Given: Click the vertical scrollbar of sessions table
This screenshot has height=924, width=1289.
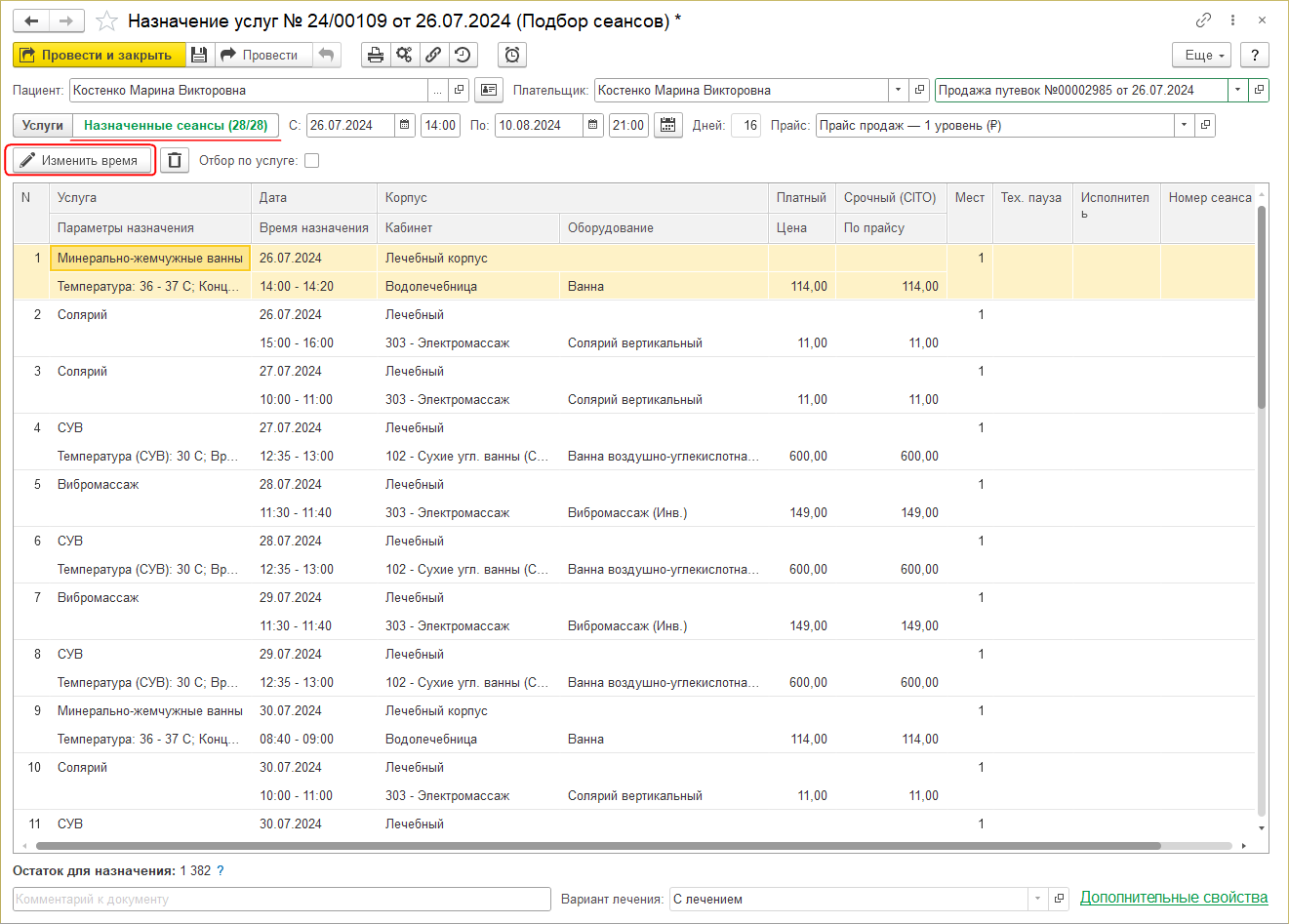Looking at the screenshot, I should [1261, 308].
